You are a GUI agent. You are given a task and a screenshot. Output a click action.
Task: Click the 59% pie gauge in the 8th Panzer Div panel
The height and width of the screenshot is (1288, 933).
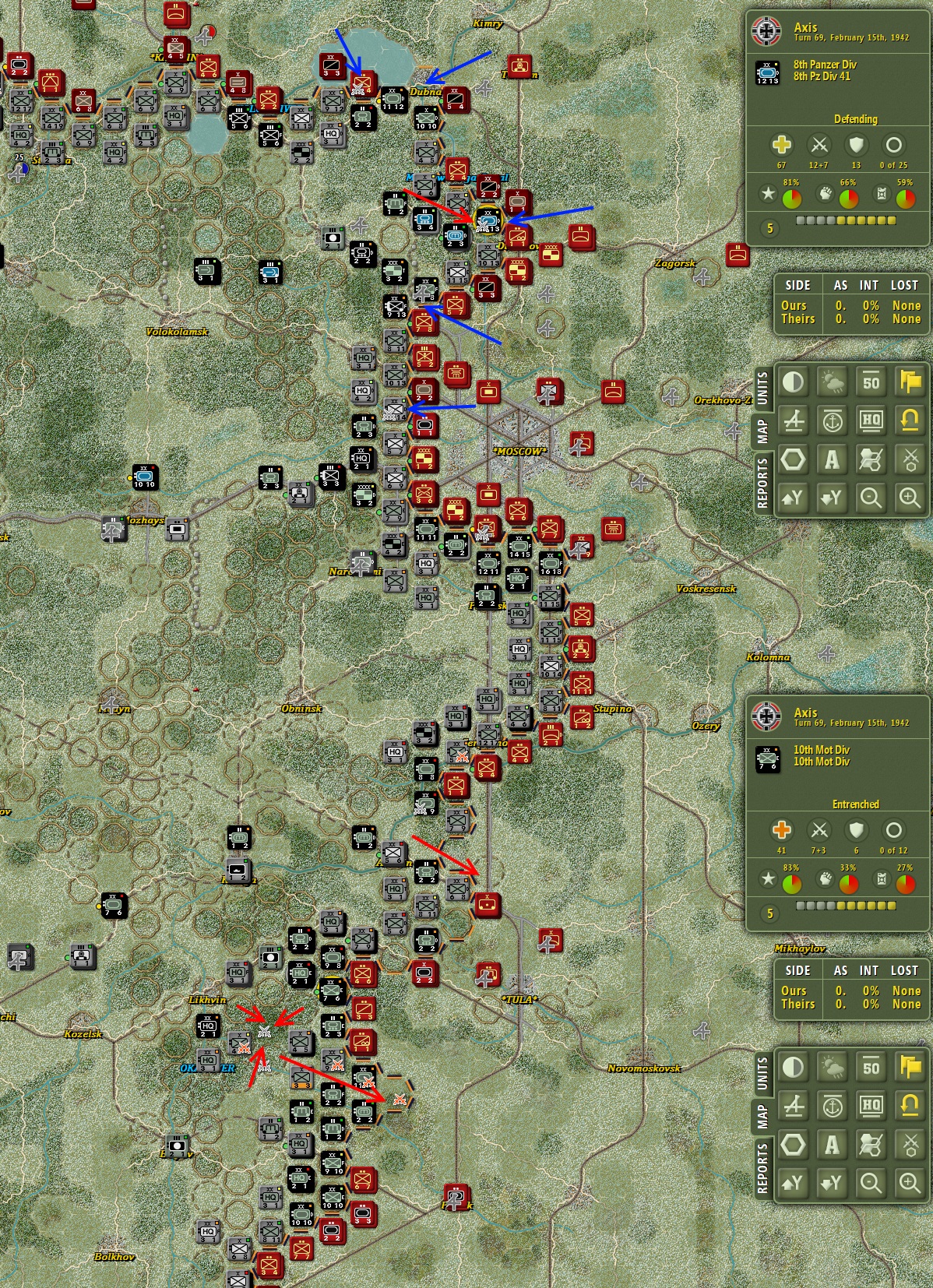click(906, 199)
